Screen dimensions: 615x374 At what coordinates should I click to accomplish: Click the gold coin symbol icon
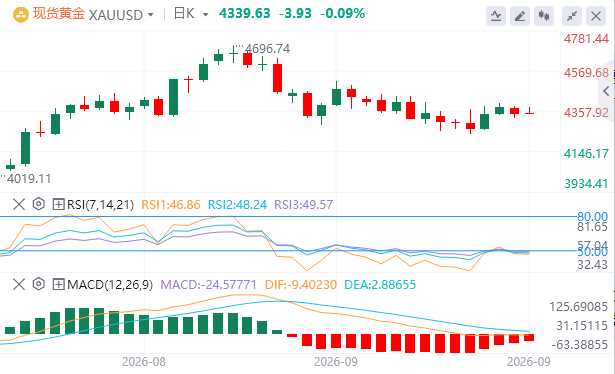point(21,15)
